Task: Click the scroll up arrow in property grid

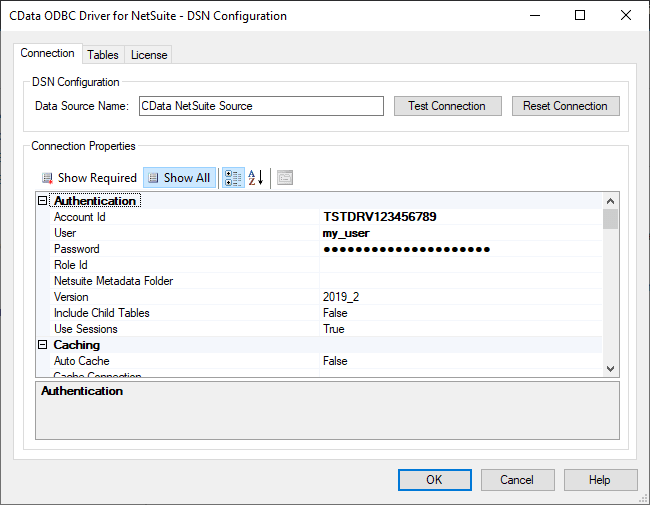Action: point(610,201)
